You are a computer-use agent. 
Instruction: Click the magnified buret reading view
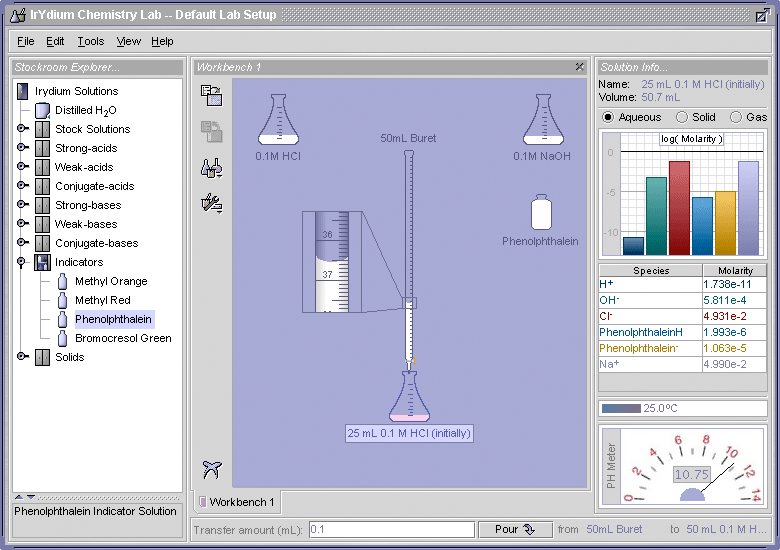click(x=332, y=262)
